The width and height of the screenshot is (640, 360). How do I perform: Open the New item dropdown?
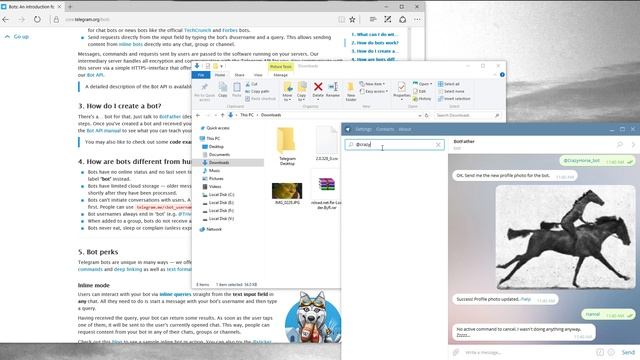pos(384,84)
